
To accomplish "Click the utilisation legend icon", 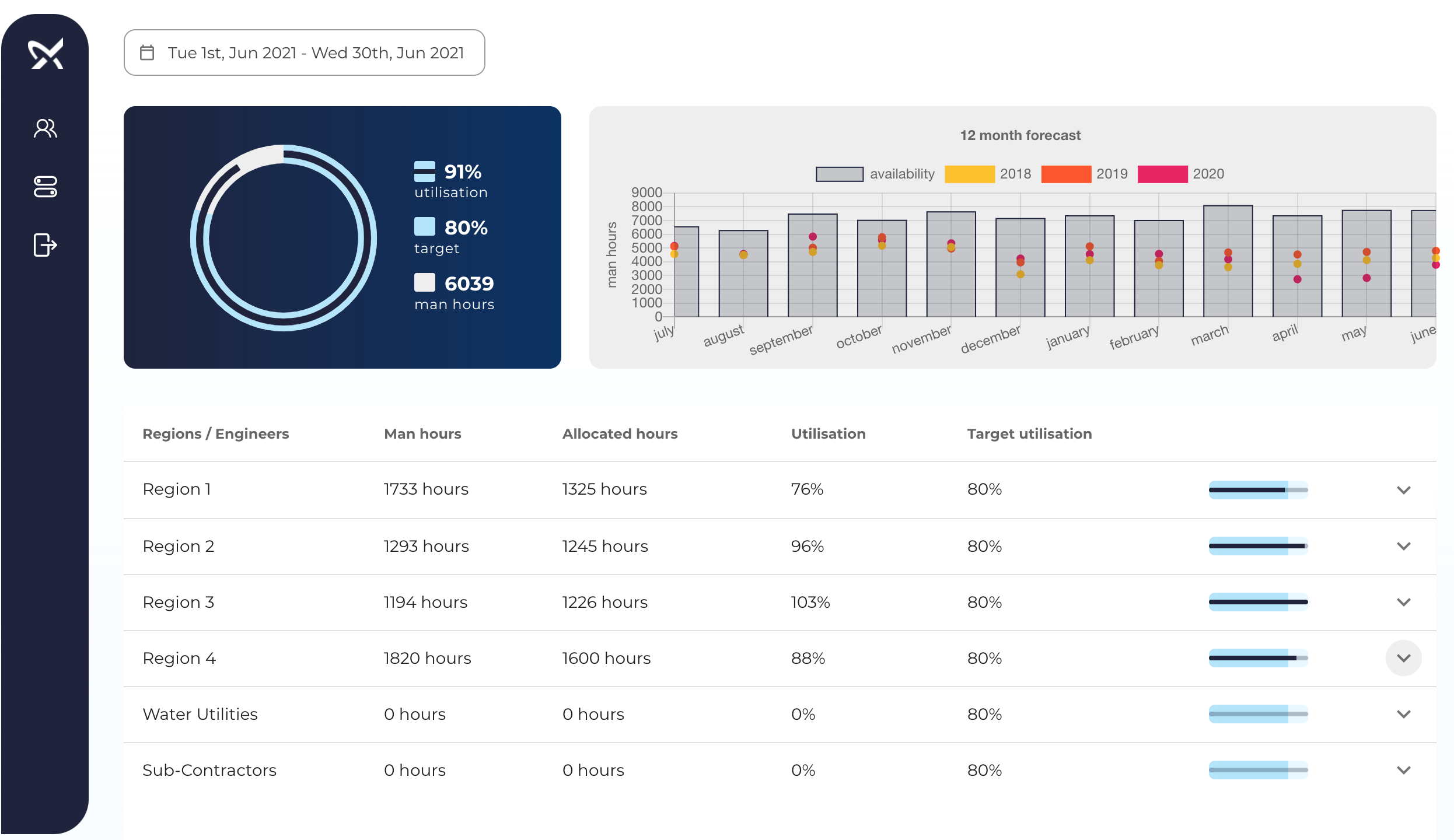I will (424, 171).
